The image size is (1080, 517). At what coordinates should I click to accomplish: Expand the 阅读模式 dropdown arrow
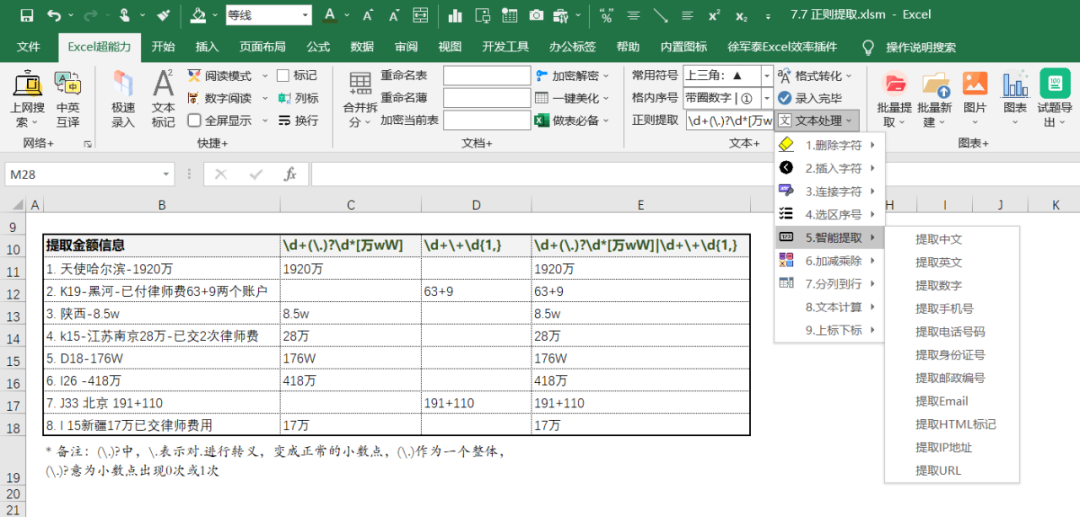pos(264,76)
